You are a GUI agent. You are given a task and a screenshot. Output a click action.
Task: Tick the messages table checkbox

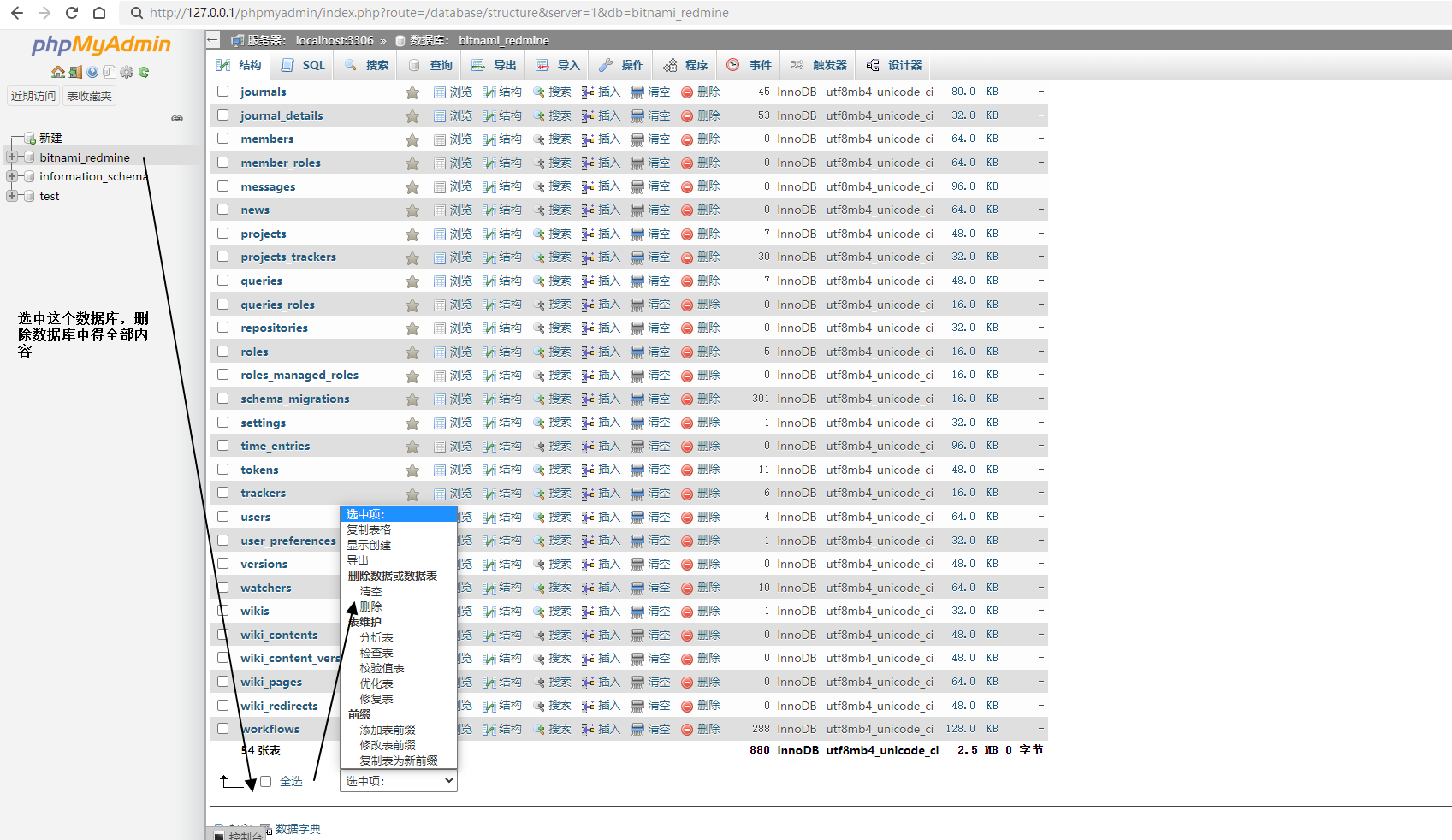tap(223, 186)
